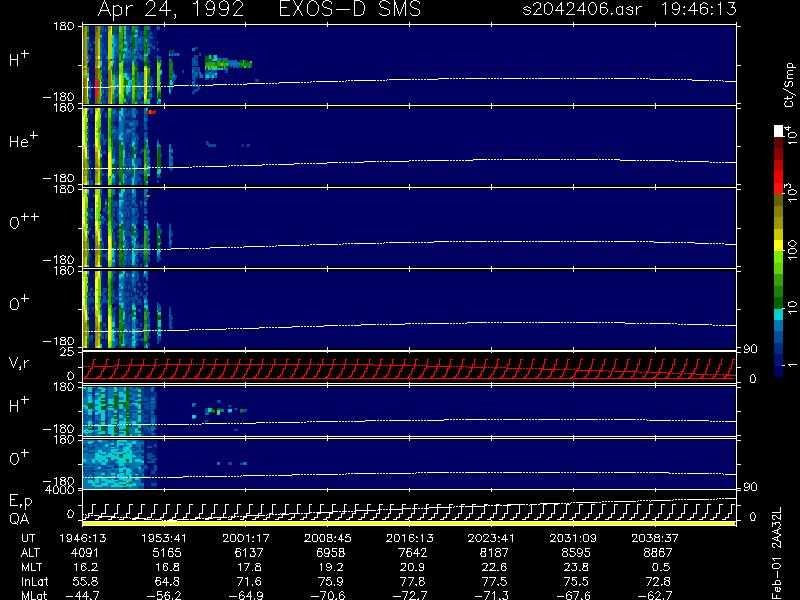Click the UT value '2038:37'

click(x=655, y=538)
